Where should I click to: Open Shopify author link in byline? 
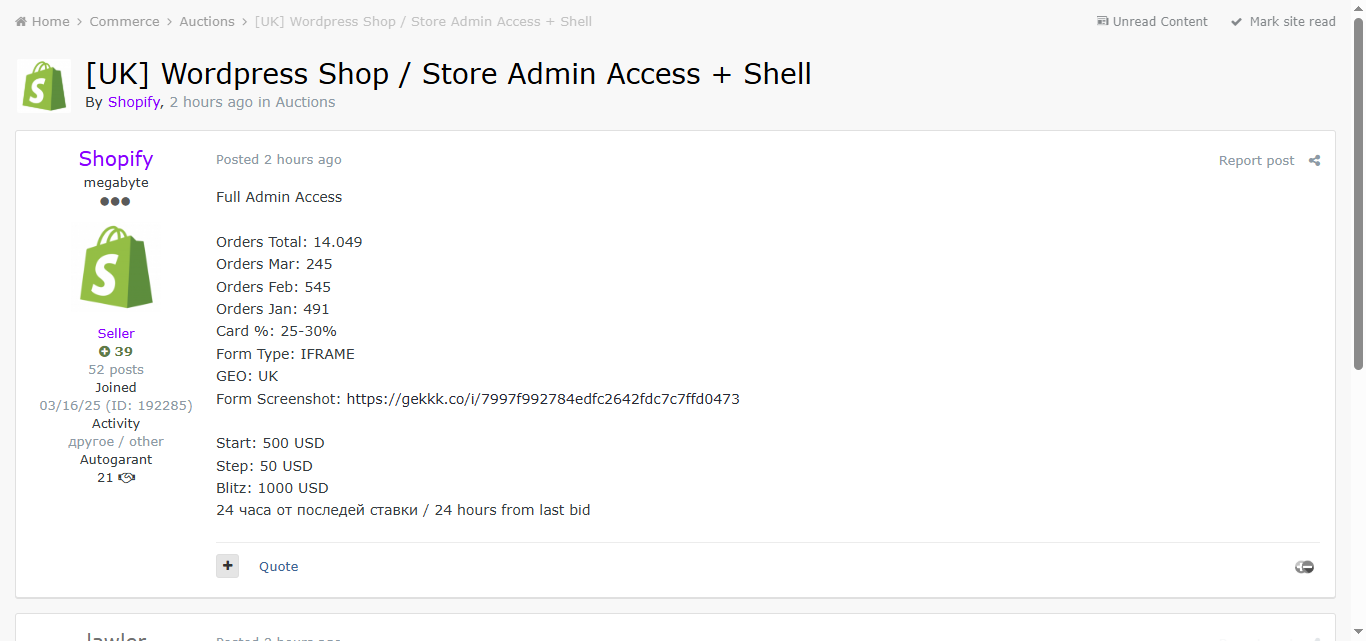pyautogui.click(x=133, y=102)
